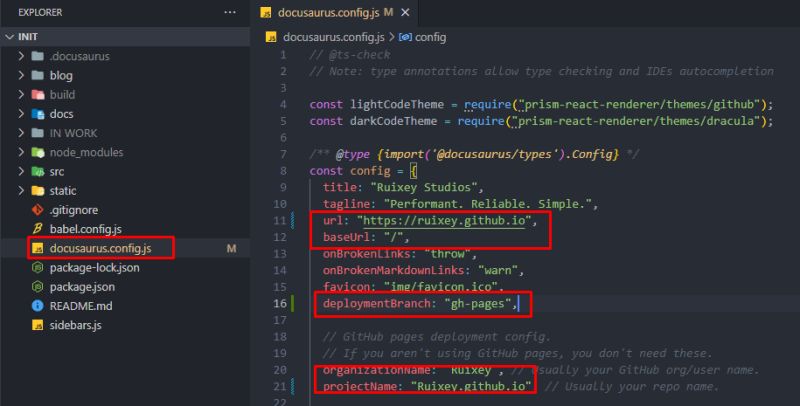
Task: Click the M modified badge beside docusaurus.config.js
Action: 231,248
